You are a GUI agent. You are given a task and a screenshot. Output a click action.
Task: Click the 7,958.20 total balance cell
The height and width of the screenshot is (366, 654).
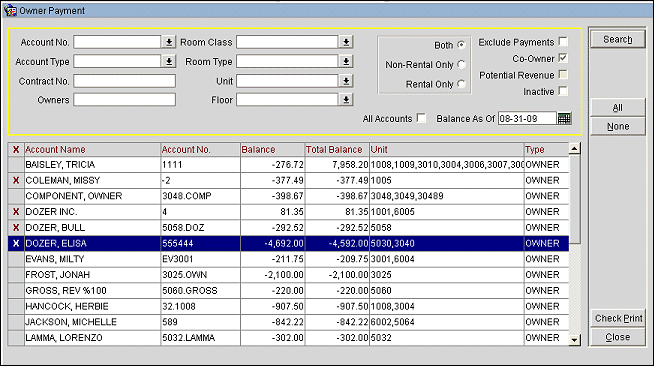(337, 165)
